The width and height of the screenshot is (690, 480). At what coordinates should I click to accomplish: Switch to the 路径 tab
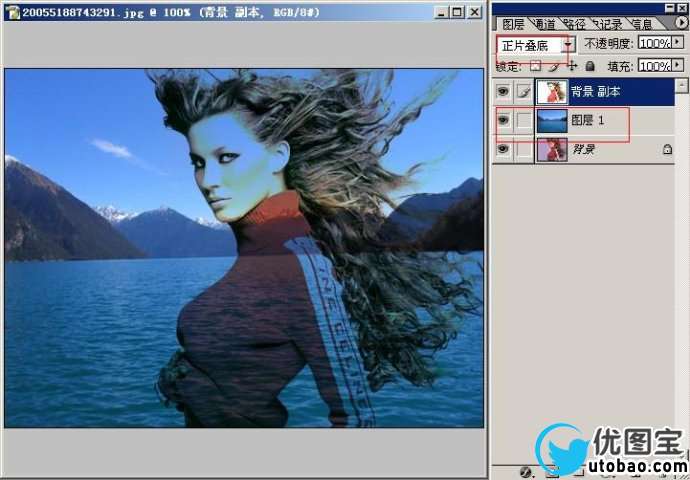coord(574,24)
